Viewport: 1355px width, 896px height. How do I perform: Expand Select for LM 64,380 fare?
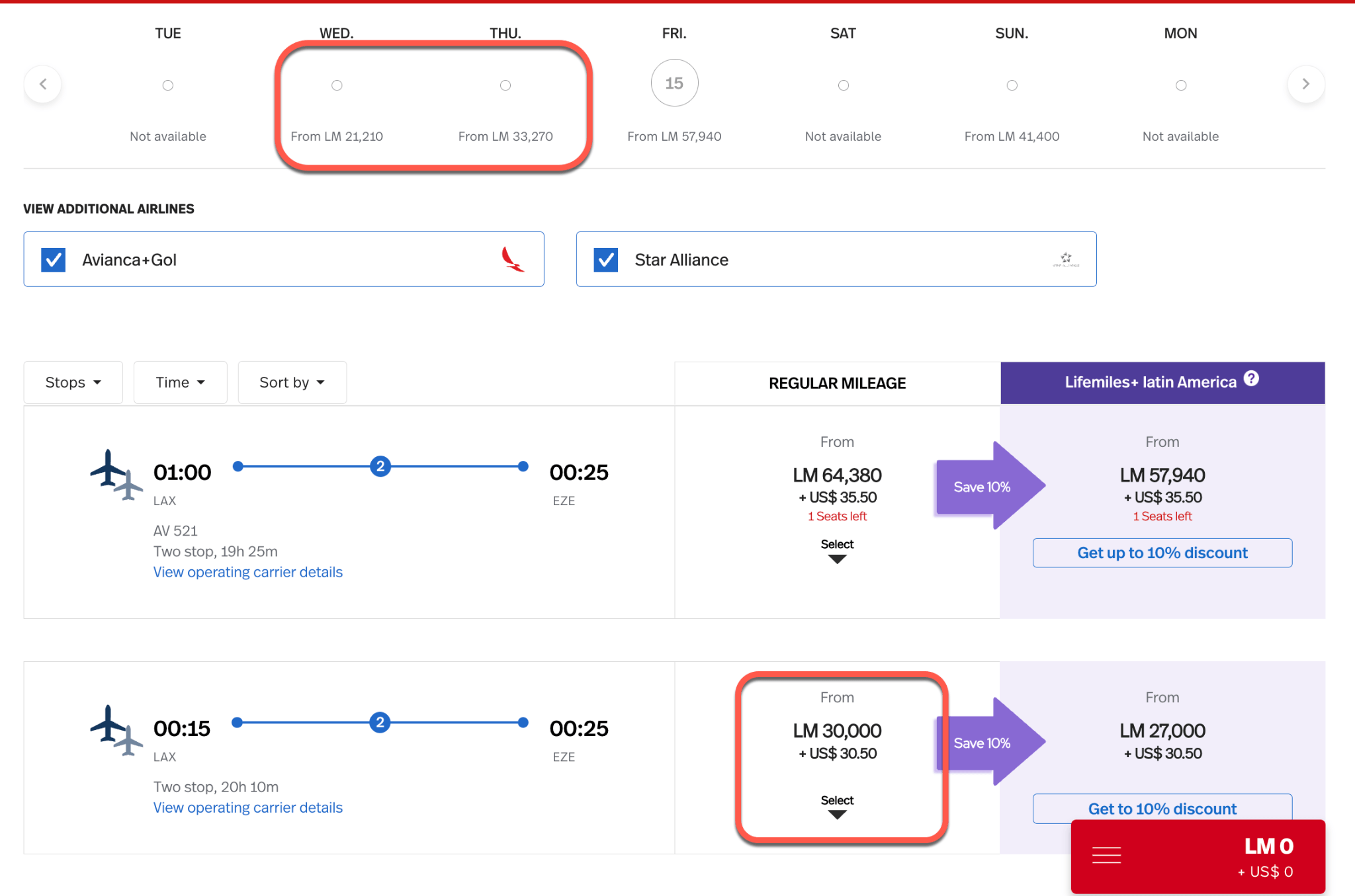pyautogui.click(x=837, y=550)
